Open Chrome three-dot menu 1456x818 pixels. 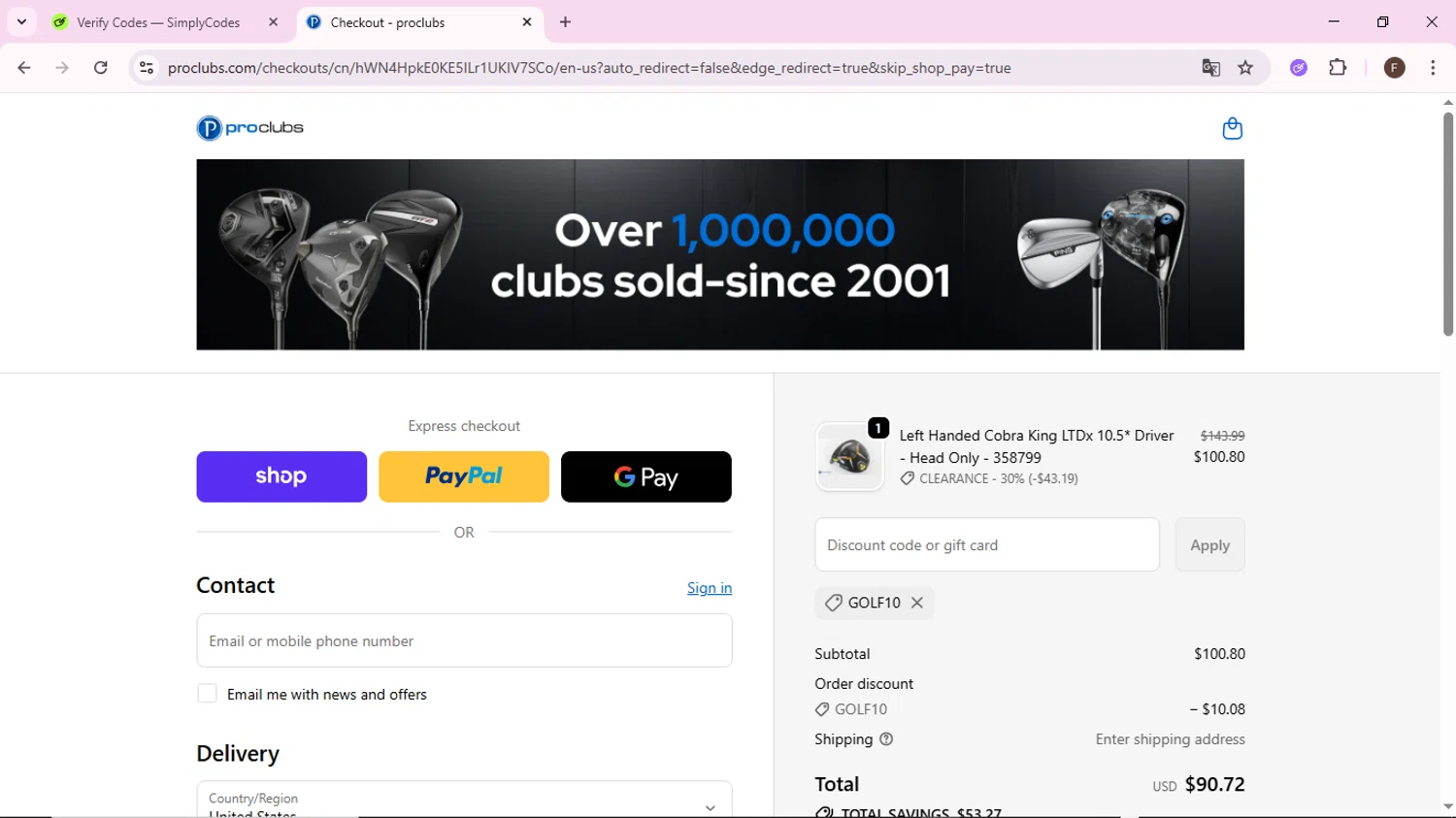point(1433,68)
